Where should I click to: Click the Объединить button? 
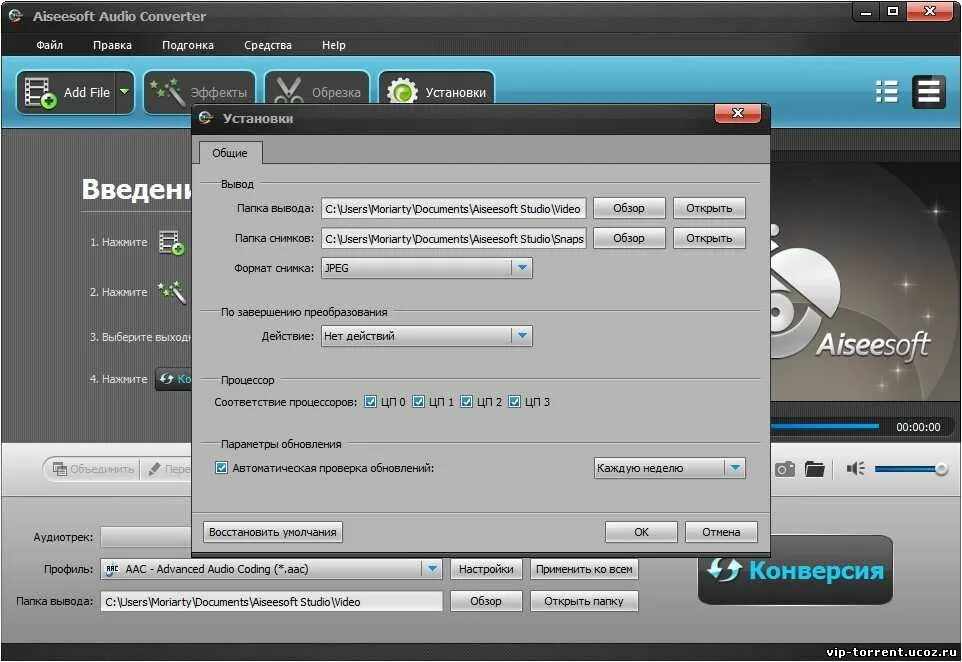(93, 469)
